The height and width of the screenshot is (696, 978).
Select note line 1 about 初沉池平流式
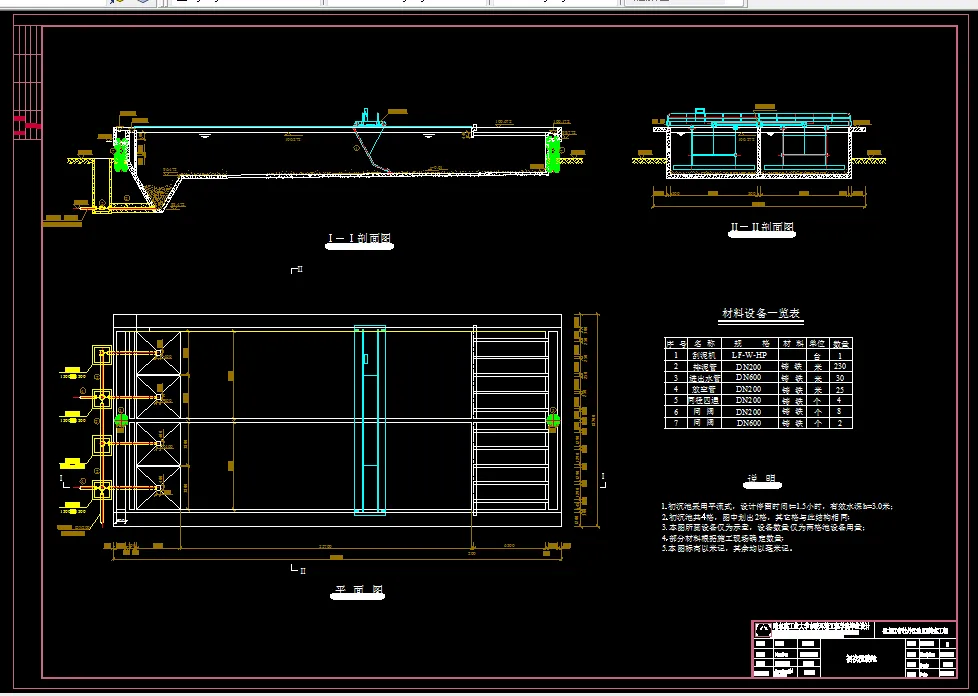pos(777,506)
